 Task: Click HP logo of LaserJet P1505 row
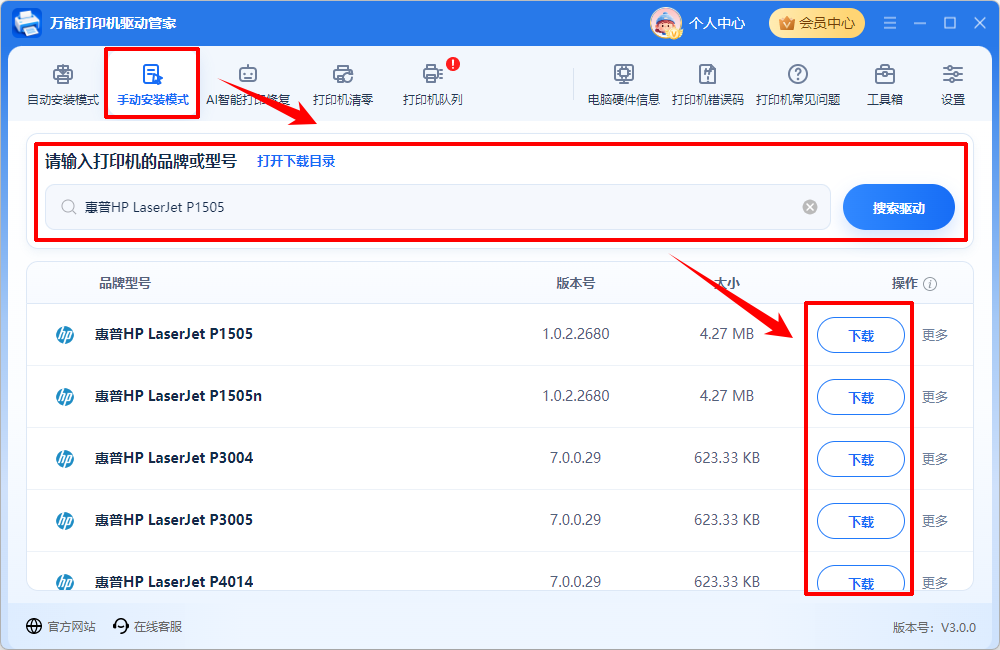click(x=65, y=335)
